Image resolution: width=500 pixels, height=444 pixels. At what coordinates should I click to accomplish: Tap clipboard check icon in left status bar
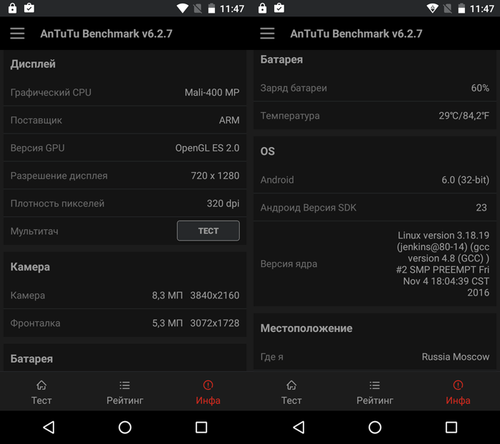click(29, 8)
